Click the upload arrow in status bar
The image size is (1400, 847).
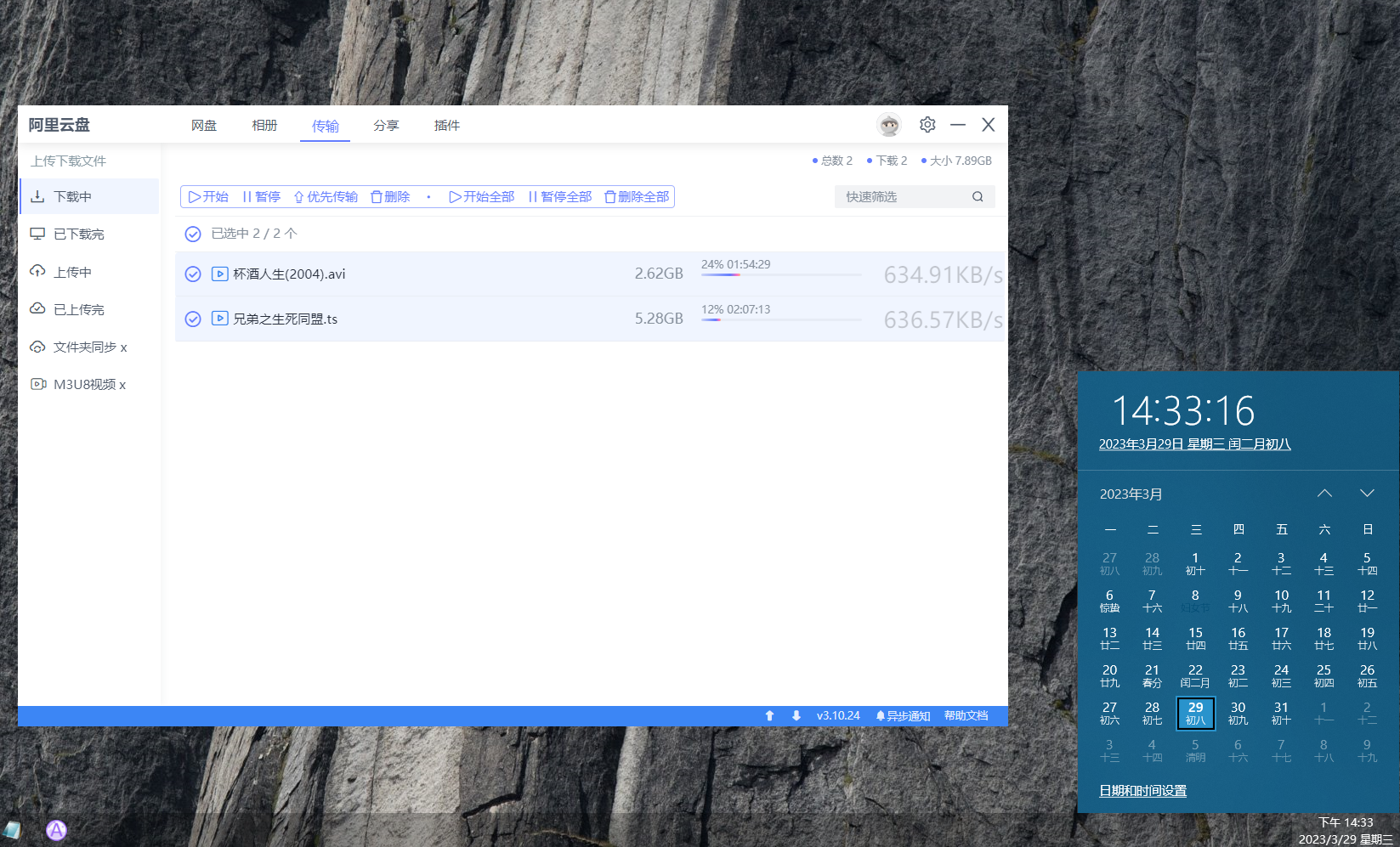pyautogui.click(x=769, y=716)
